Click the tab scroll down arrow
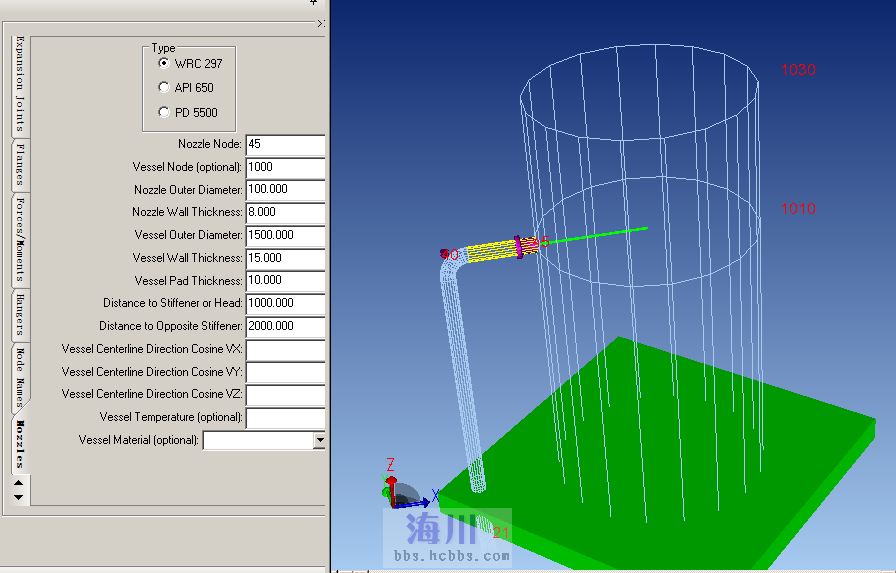The height and width of the screenshot is (573, 896). coord(19,497)
